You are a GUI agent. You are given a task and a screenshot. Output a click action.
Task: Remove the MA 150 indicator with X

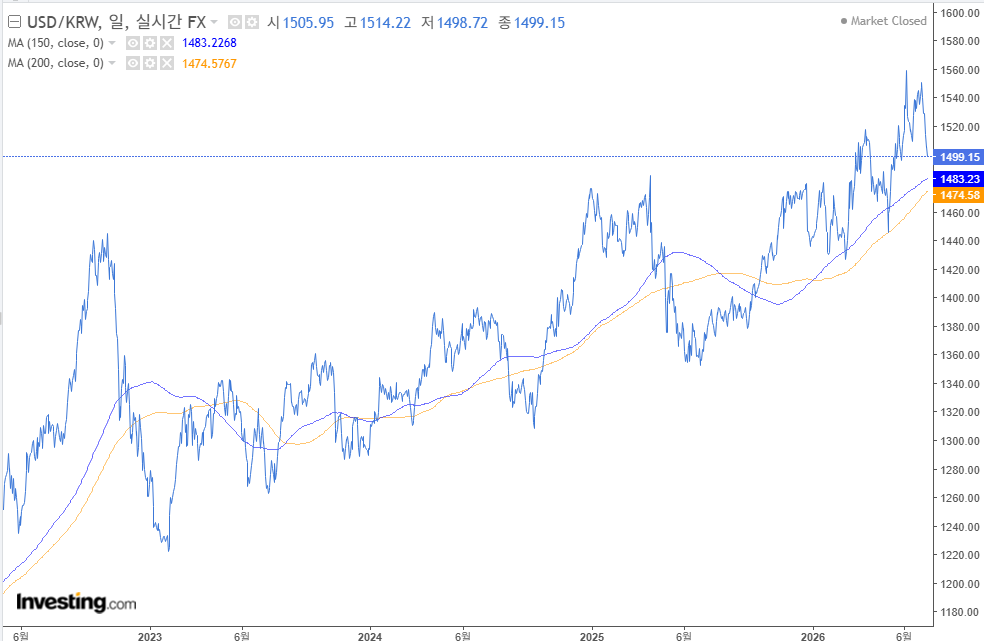tap(166, 43)
